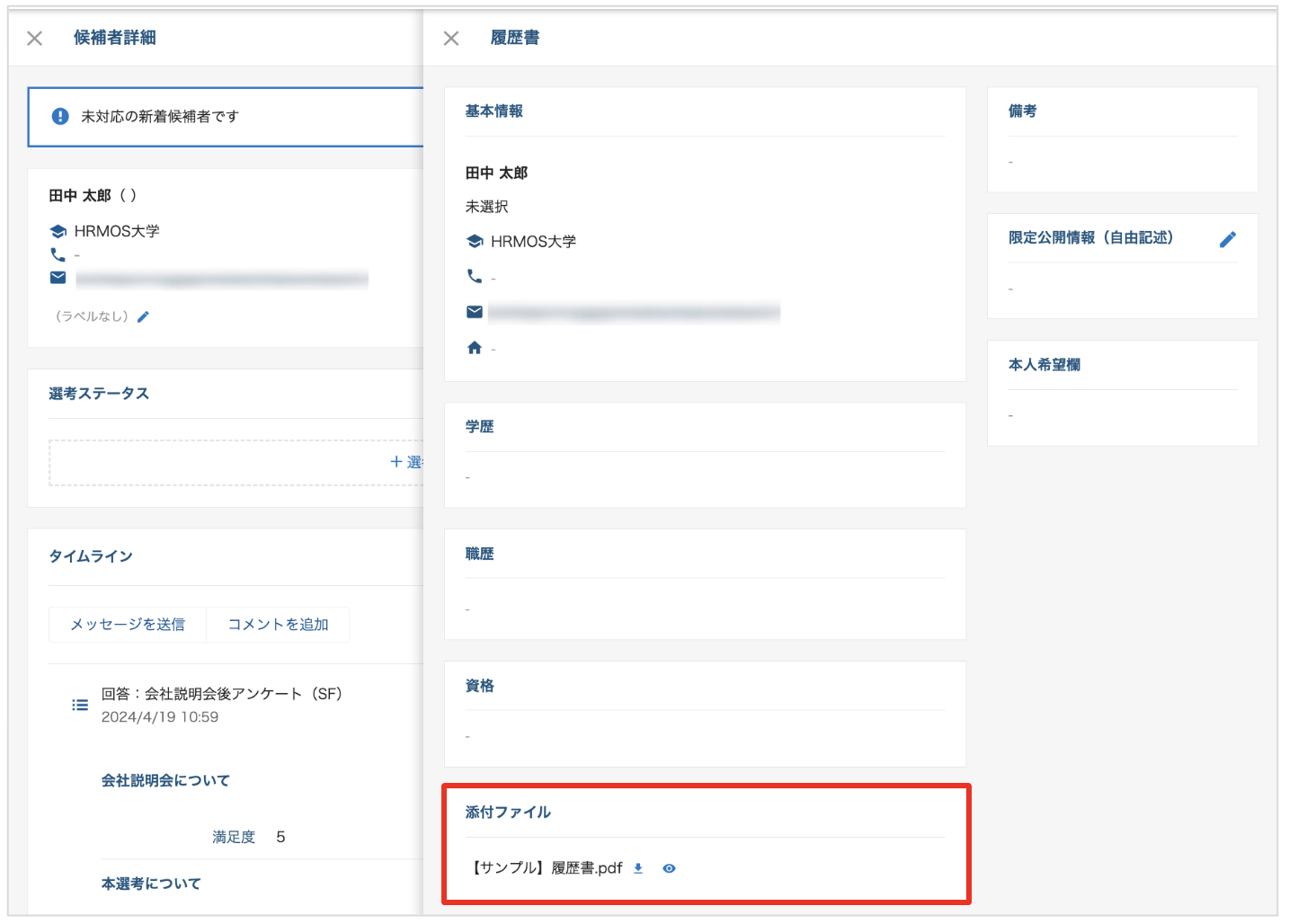Select the コメントを追加 tab
1289x924 pixels.
[278, 625]
